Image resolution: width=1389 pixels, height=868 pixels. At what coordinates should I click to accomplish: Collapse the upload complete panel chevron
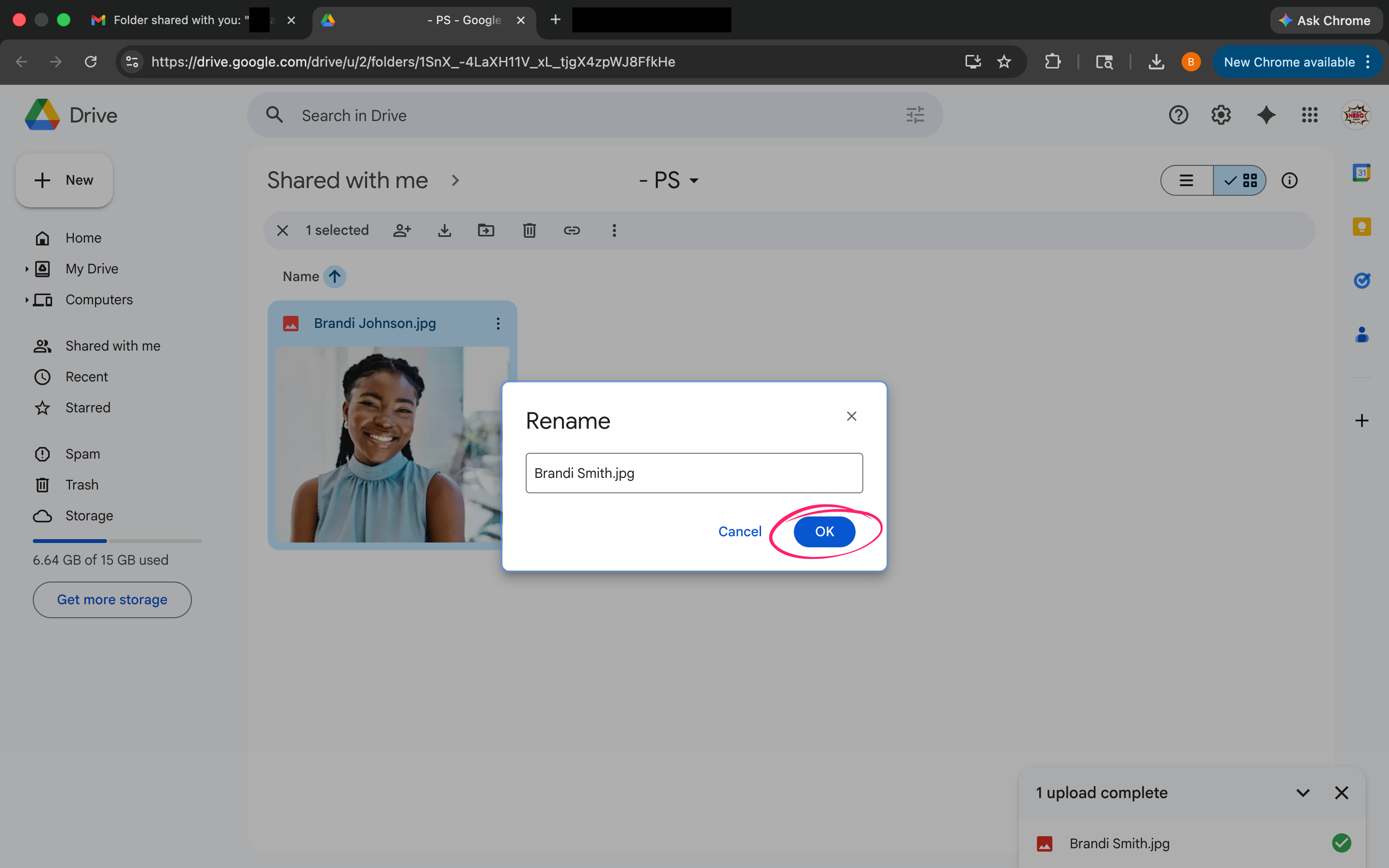point(1303,793)
